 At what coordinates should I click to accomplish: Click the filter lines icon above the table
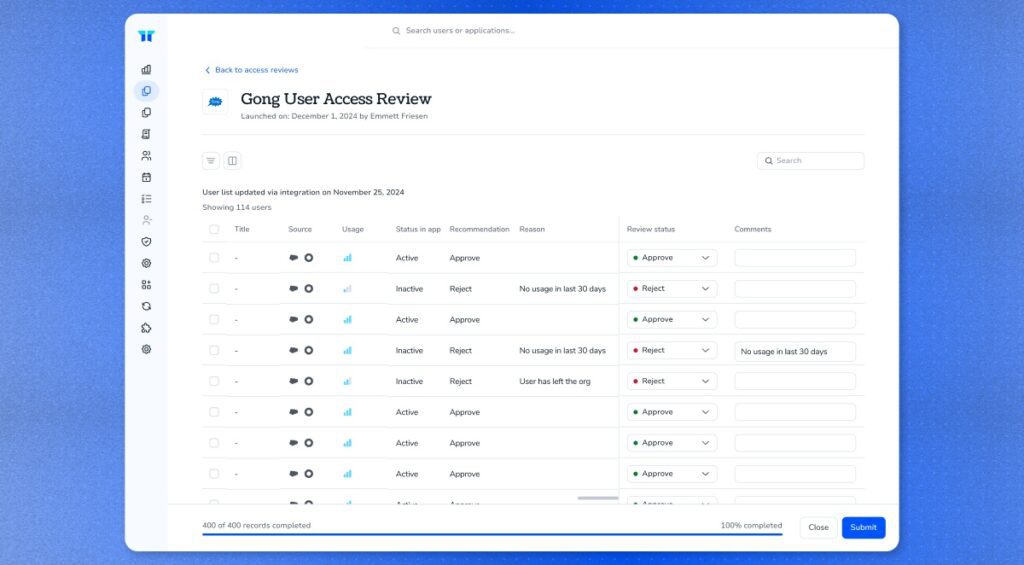coord(211,161)
